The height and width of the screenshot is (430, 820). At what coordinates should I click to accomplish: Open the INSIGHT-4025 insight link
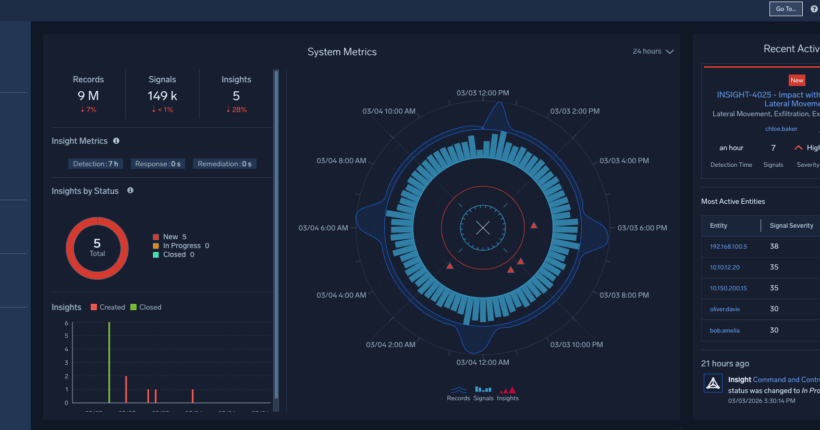(768, 99)
